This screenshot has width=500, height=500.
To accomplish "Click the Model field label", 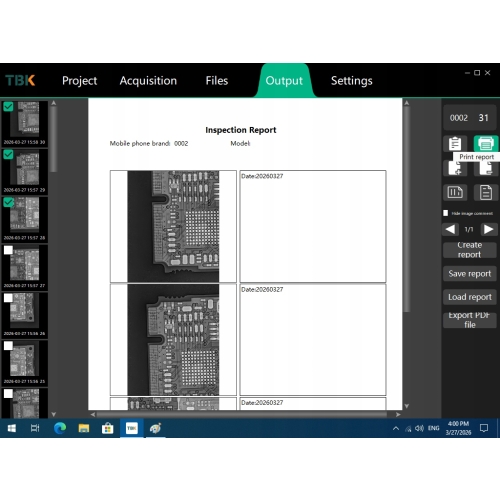I will [x=240, y=144].
